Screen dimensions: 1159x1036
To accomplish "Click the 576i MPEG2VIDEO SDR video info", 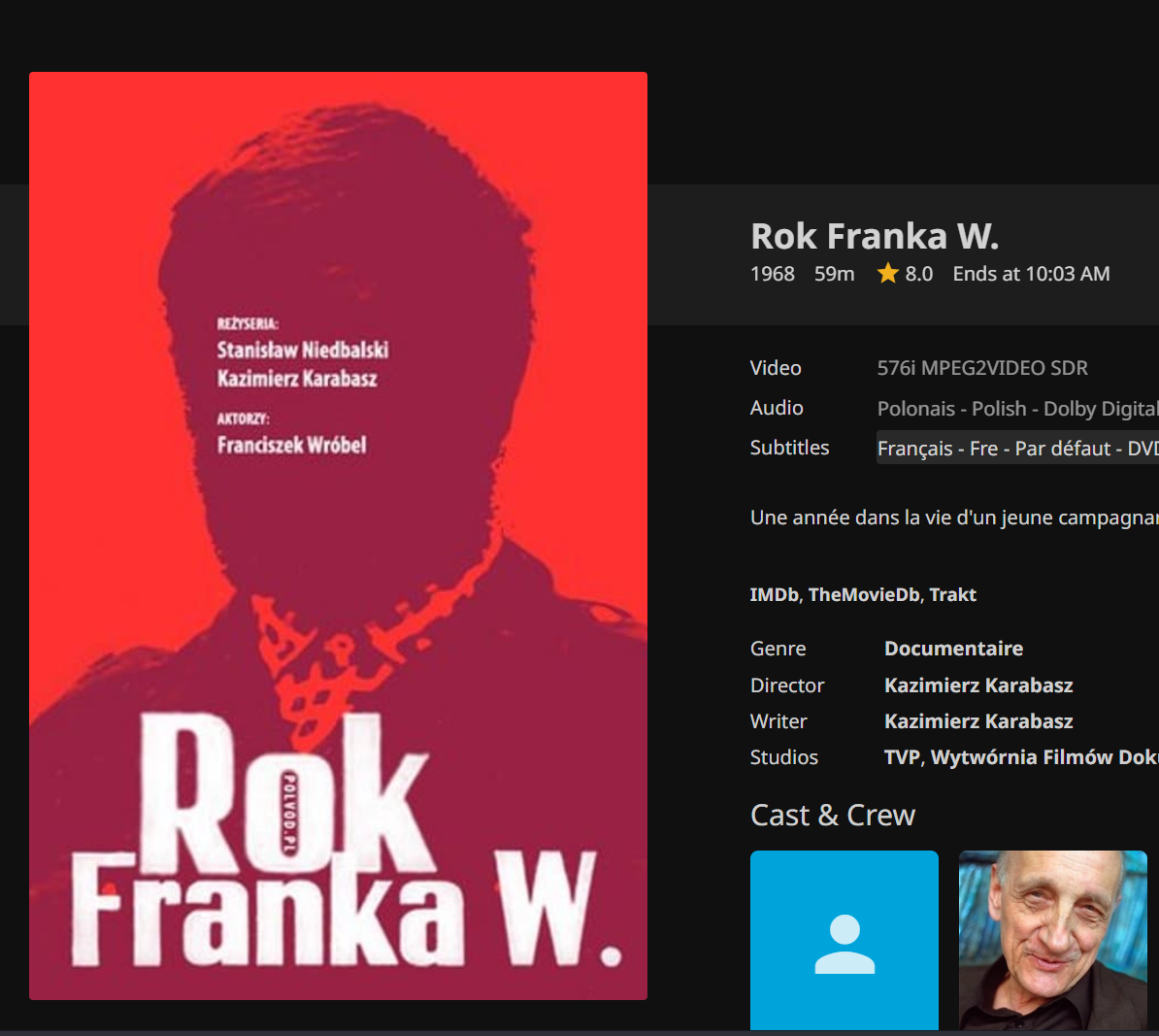I will [982, 368].
